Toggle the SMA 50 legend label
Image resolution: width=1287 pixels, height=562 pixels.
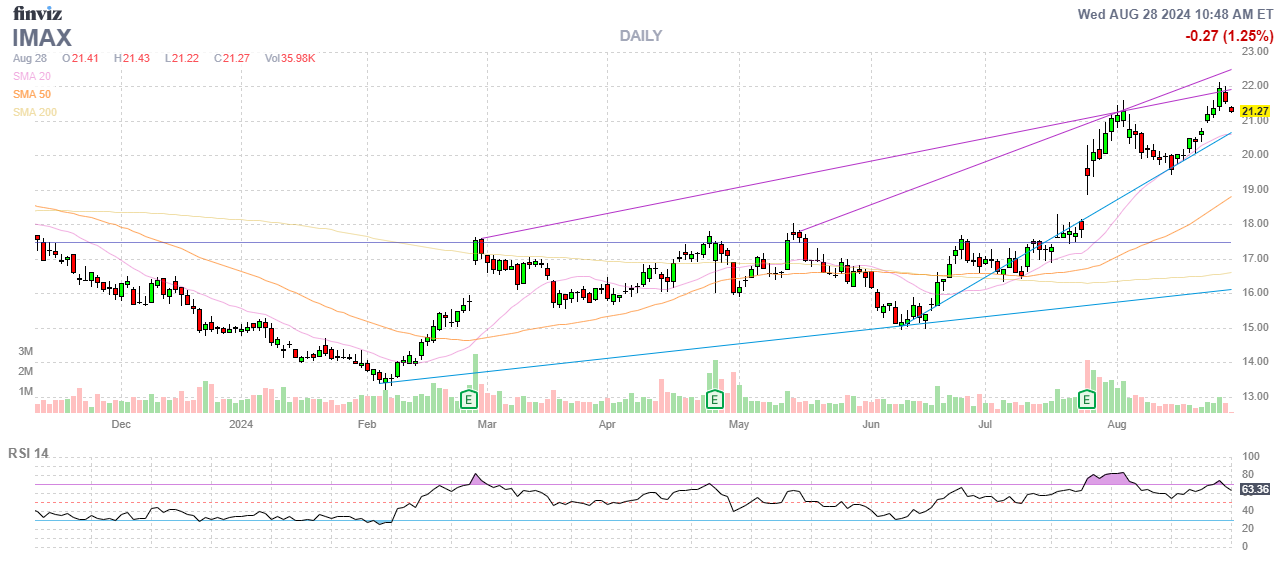pyautogui.click(x=32, y=94)
